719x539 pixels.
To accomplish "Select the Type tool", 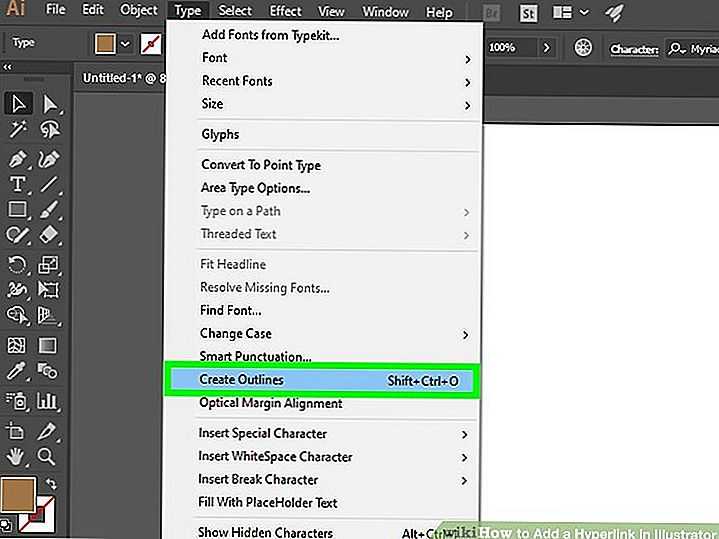I will point(17,184).
